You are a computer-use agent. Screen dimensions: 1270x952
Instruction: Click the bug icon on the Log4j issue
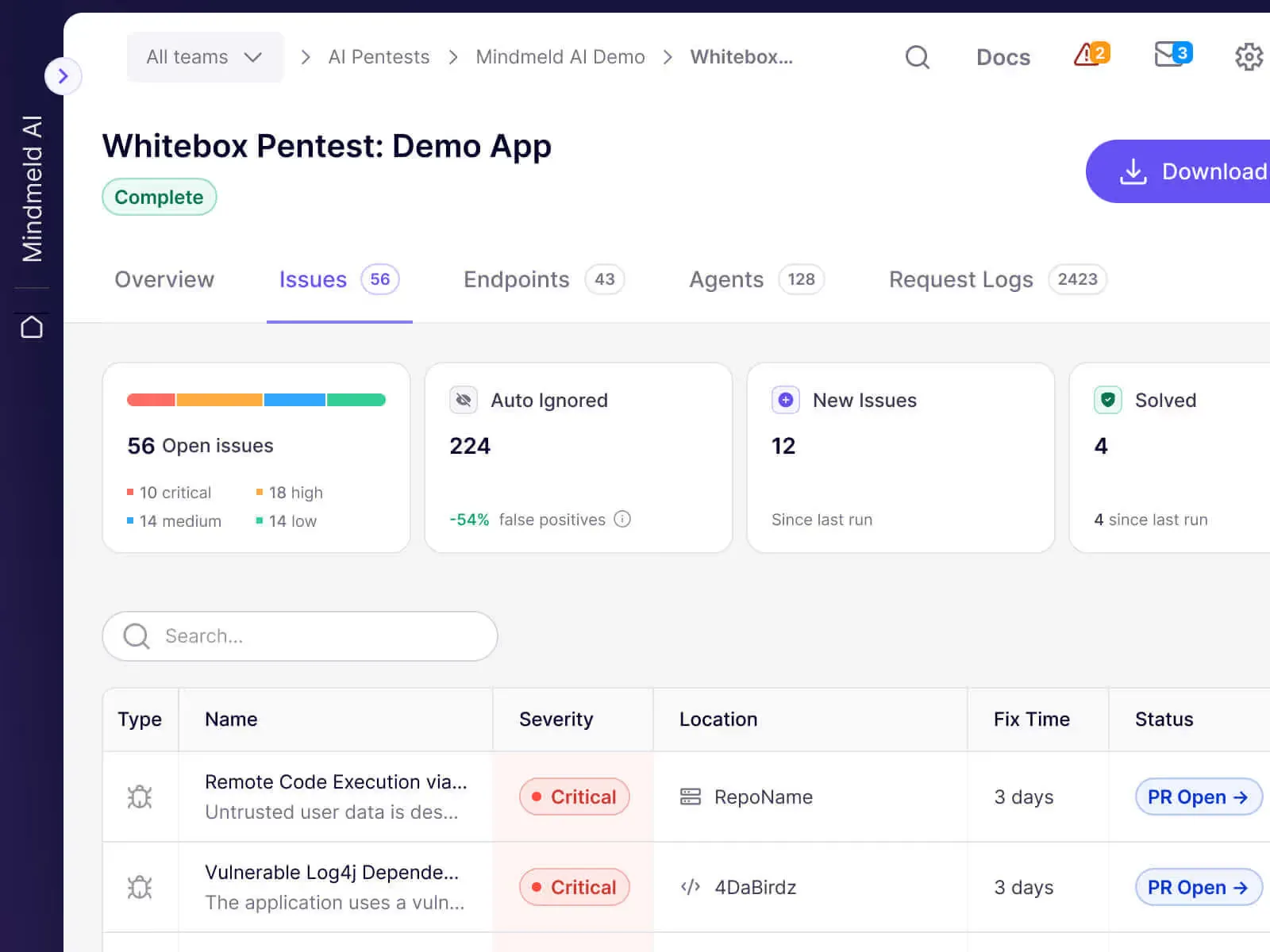(x=140, y=887)
